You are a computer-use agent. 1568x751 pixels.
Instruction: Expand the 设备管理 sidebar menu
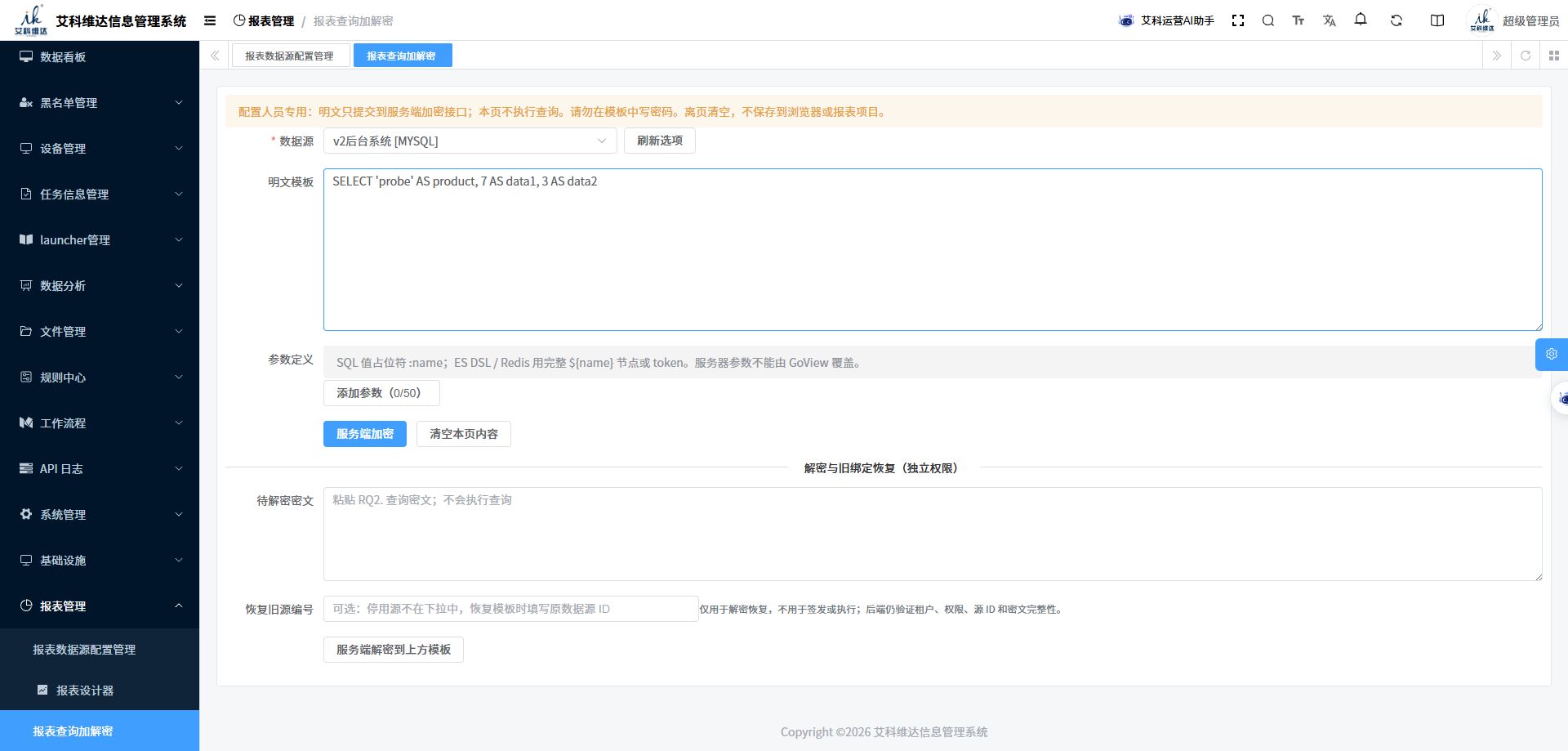point(100,149)
